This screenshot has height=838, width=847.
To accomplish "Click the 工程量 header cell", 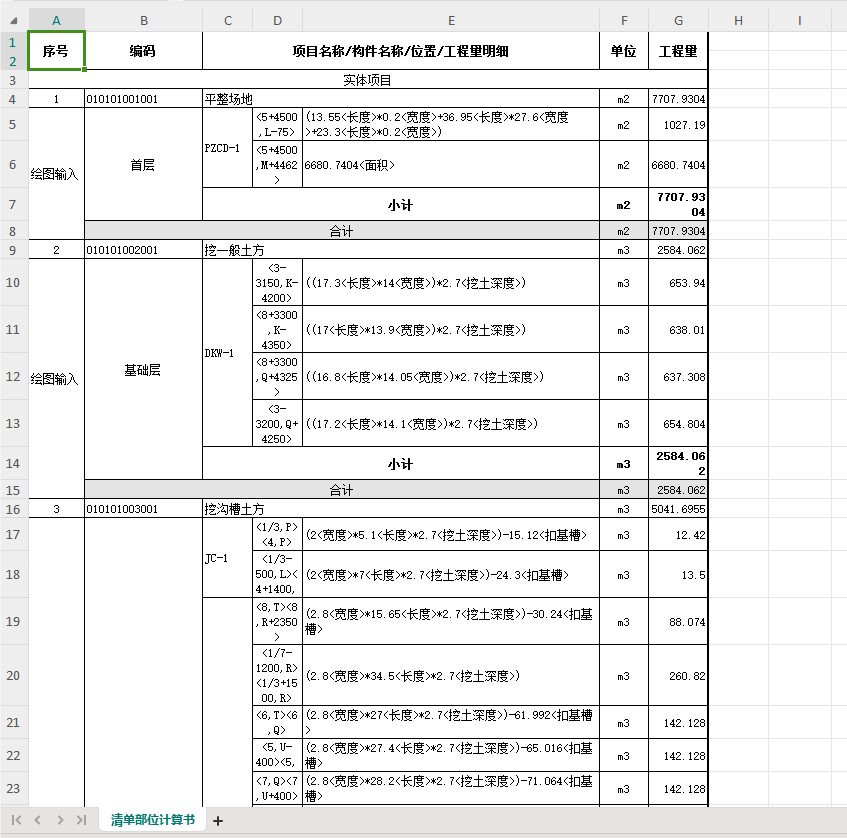I will 678,51.
